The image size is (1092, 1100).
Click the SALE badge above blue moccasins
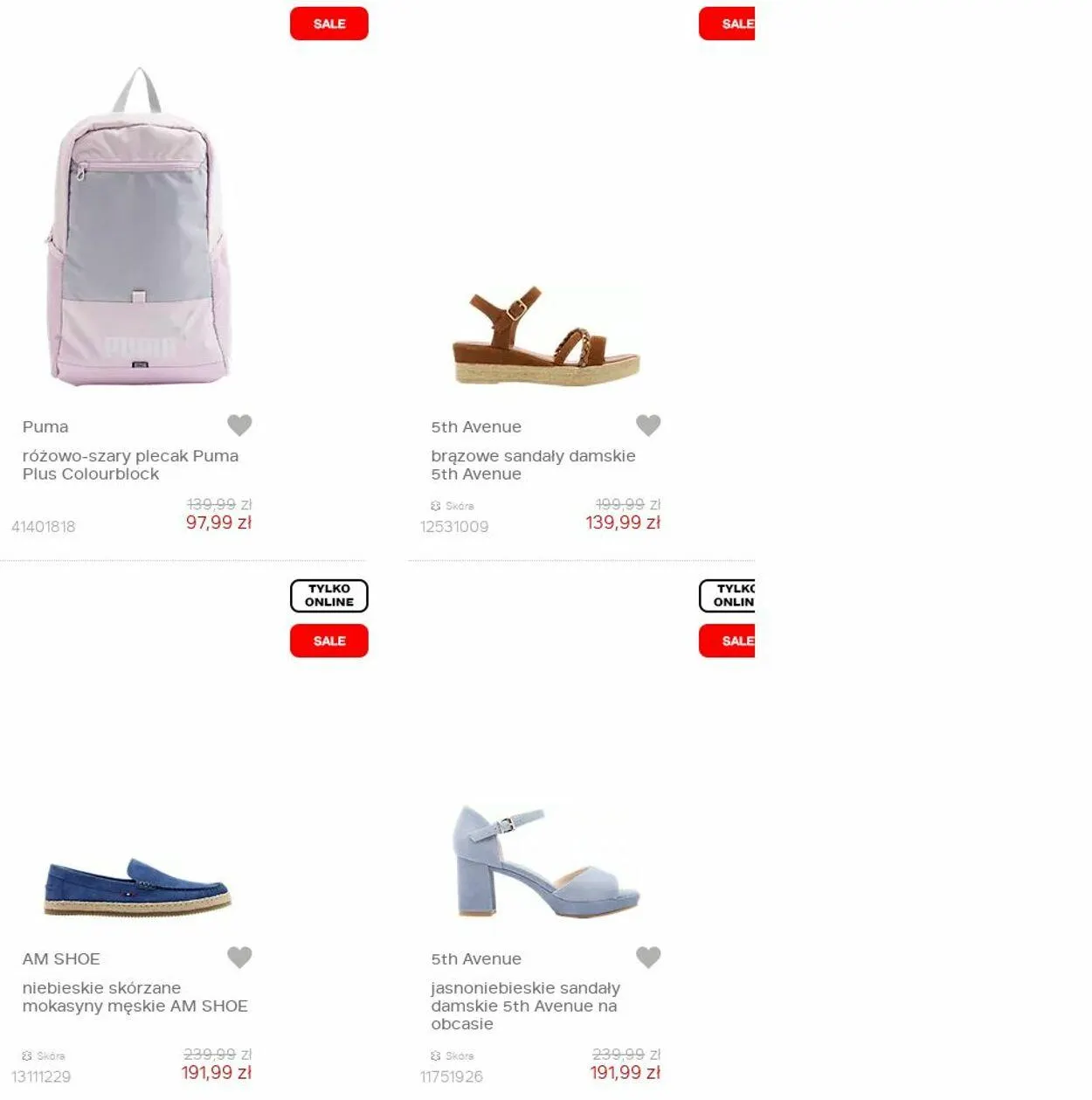pos(329,640)
